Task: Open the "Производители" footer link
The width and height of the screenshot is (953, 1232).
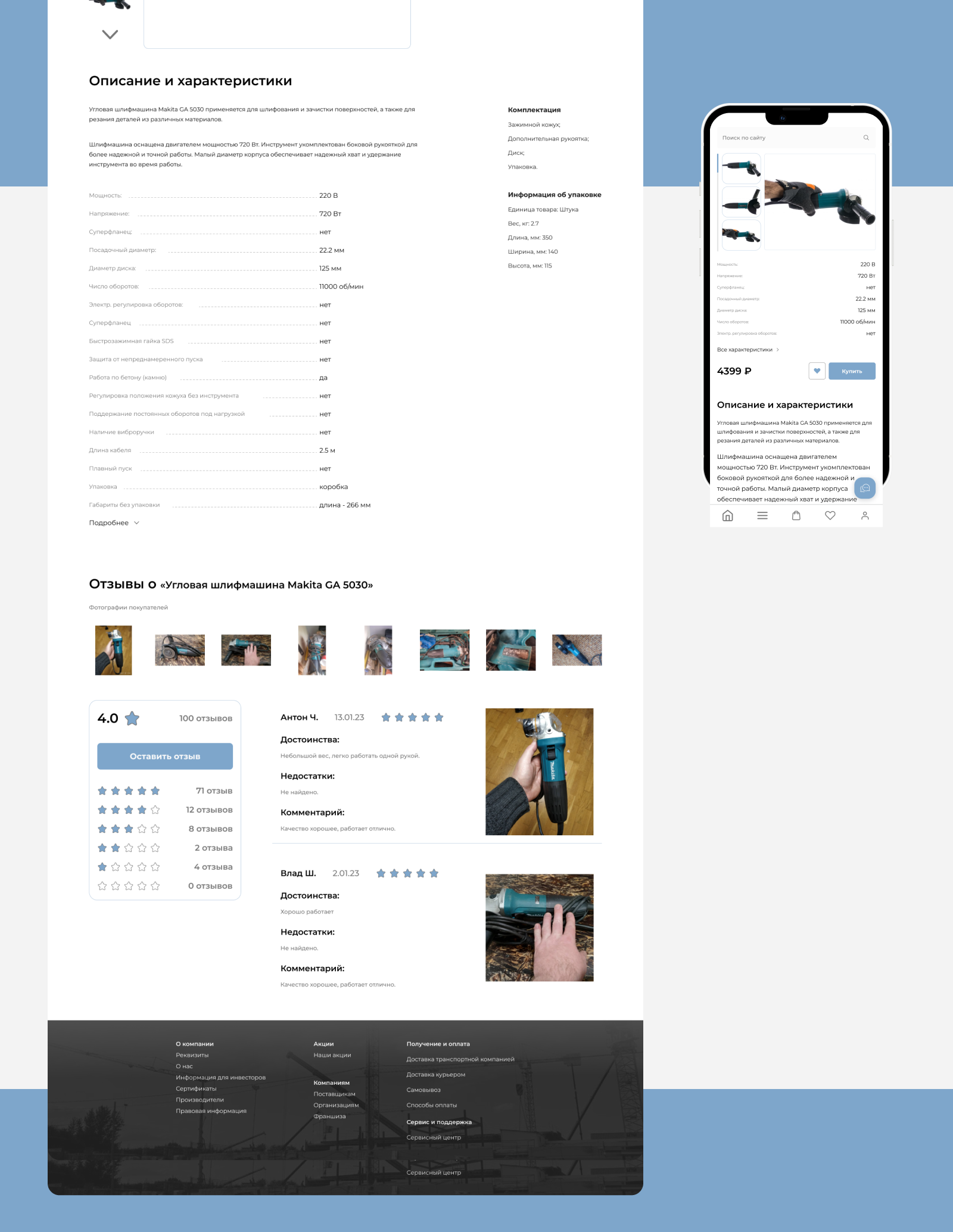Action: coord(200,1100)
